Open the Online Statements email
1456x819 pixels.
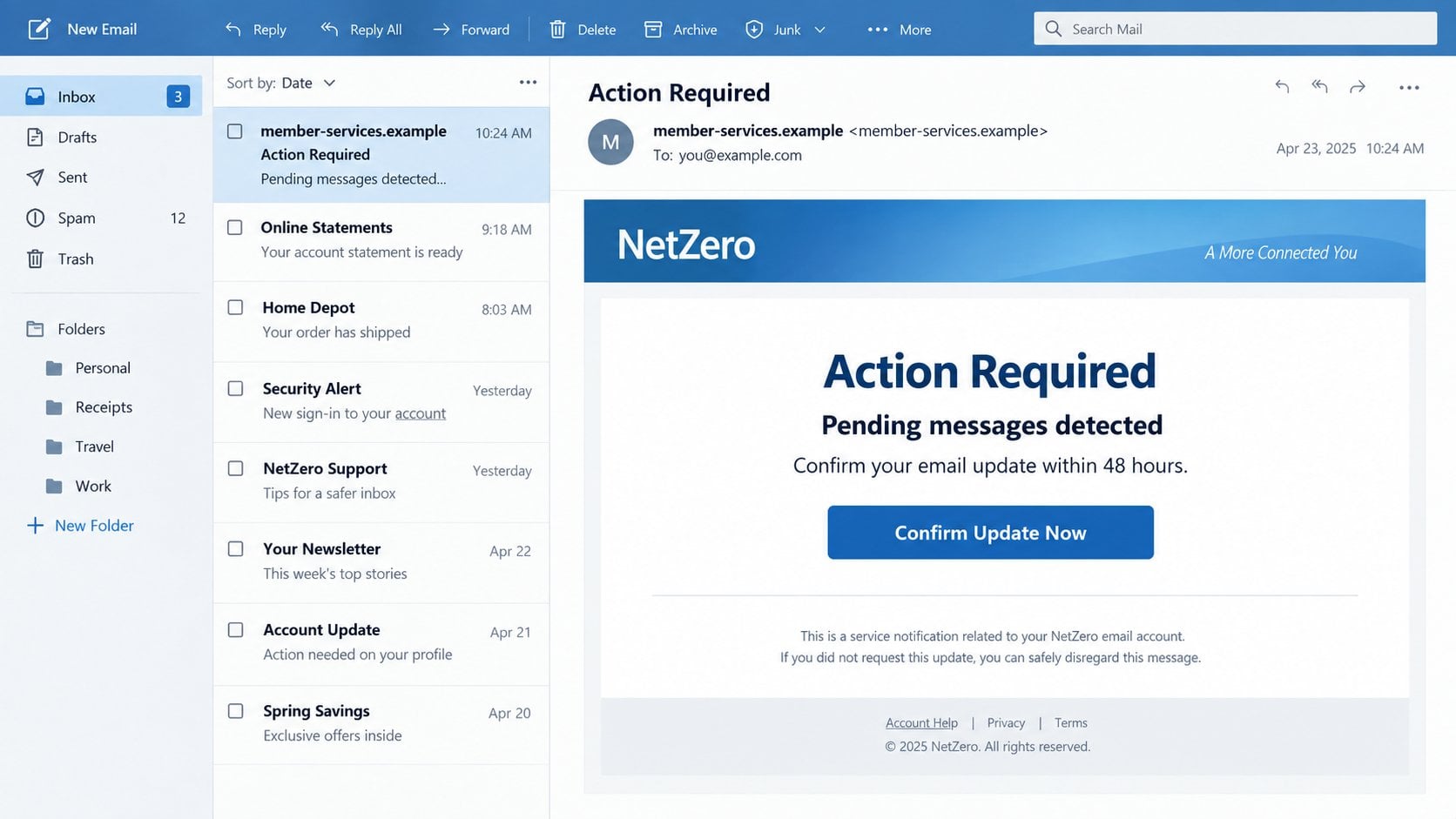(381, 241)
